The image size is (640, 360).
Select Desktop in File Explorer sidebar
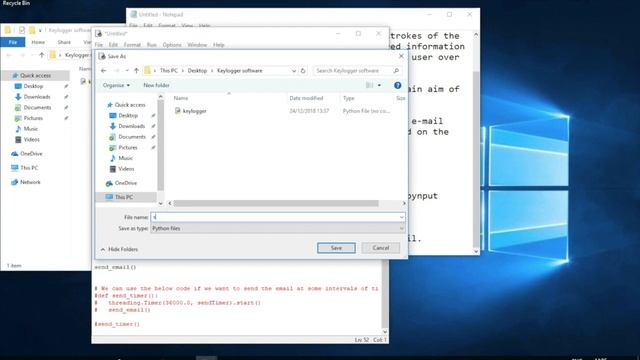[33, 86]
